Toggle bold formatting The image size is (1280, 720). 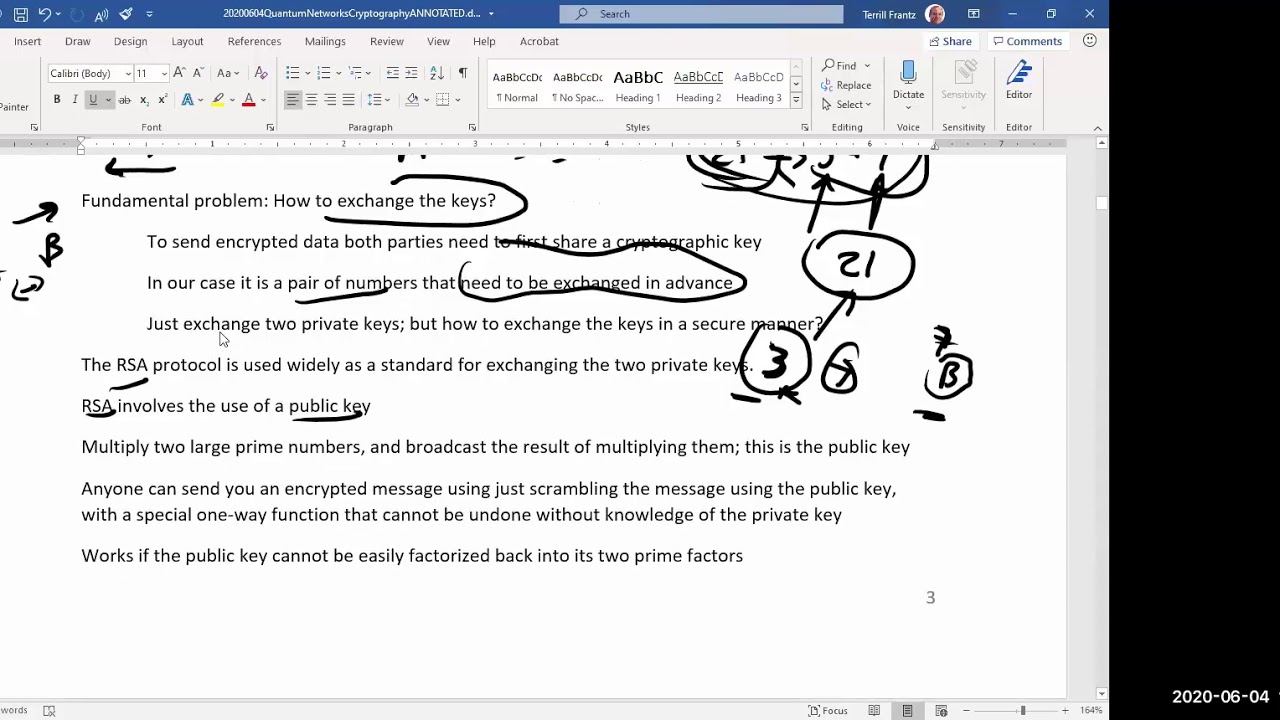[x=57, y=100]
